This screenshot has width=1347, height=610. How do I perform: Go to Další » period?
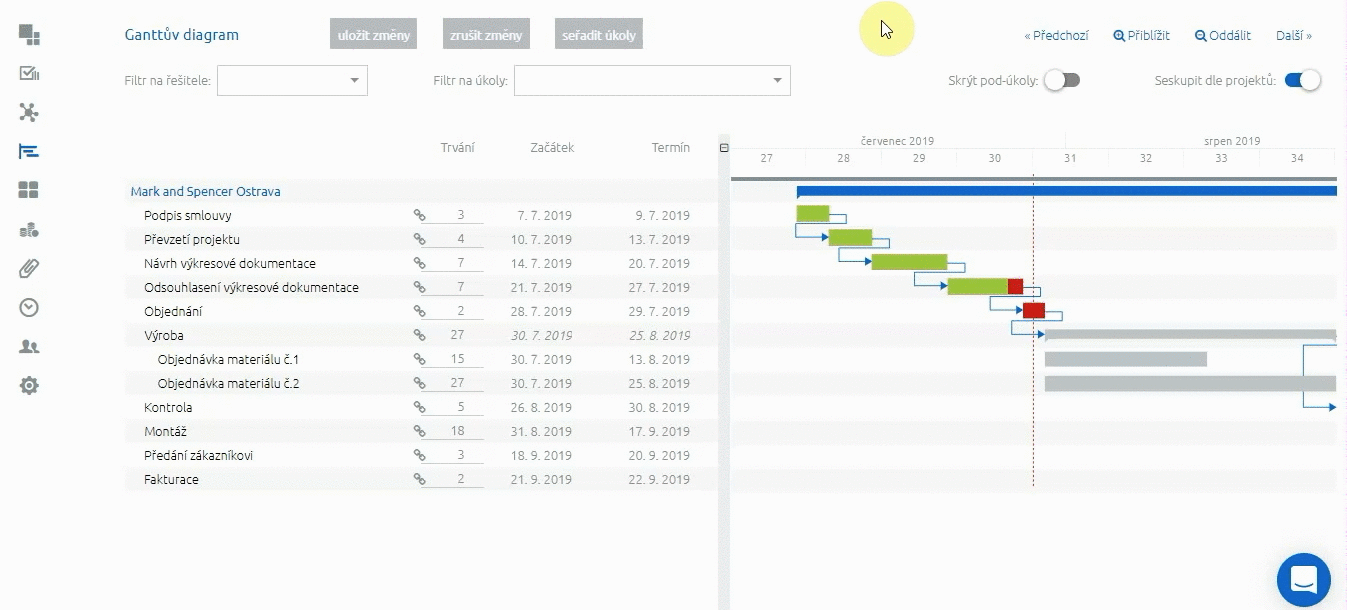[1294, 35]
